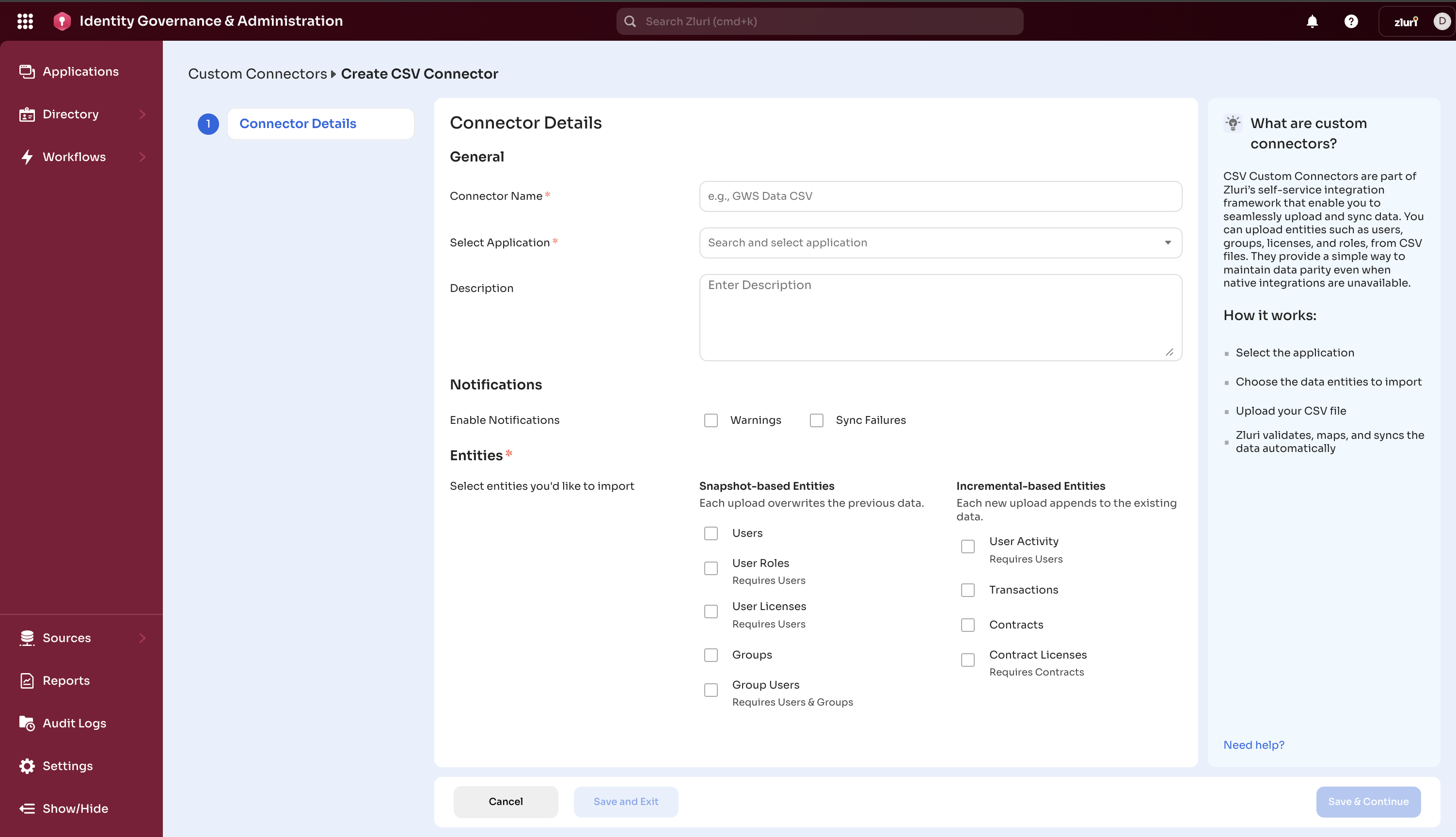The width and height of the screenshot is (1456, 837).
Task: Open Applications in the sidebar
Action: click(80, 72)
